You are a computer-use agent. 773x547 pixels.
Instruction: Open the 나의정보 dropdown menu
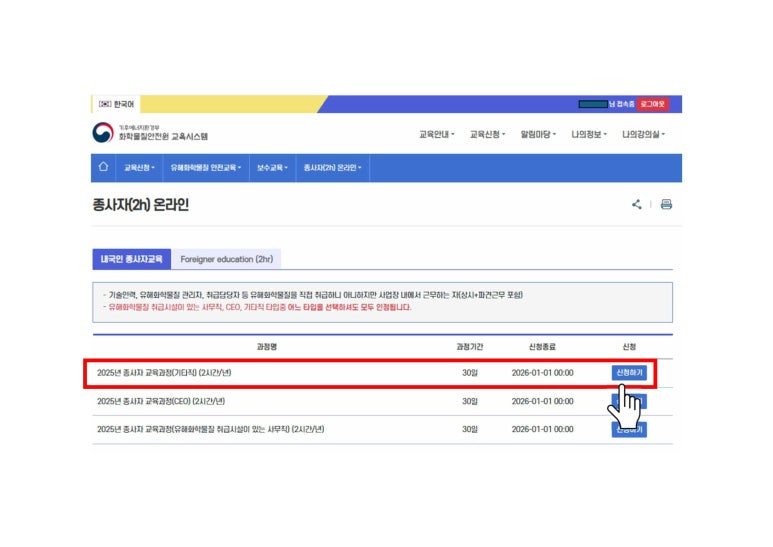click(588, 134)
